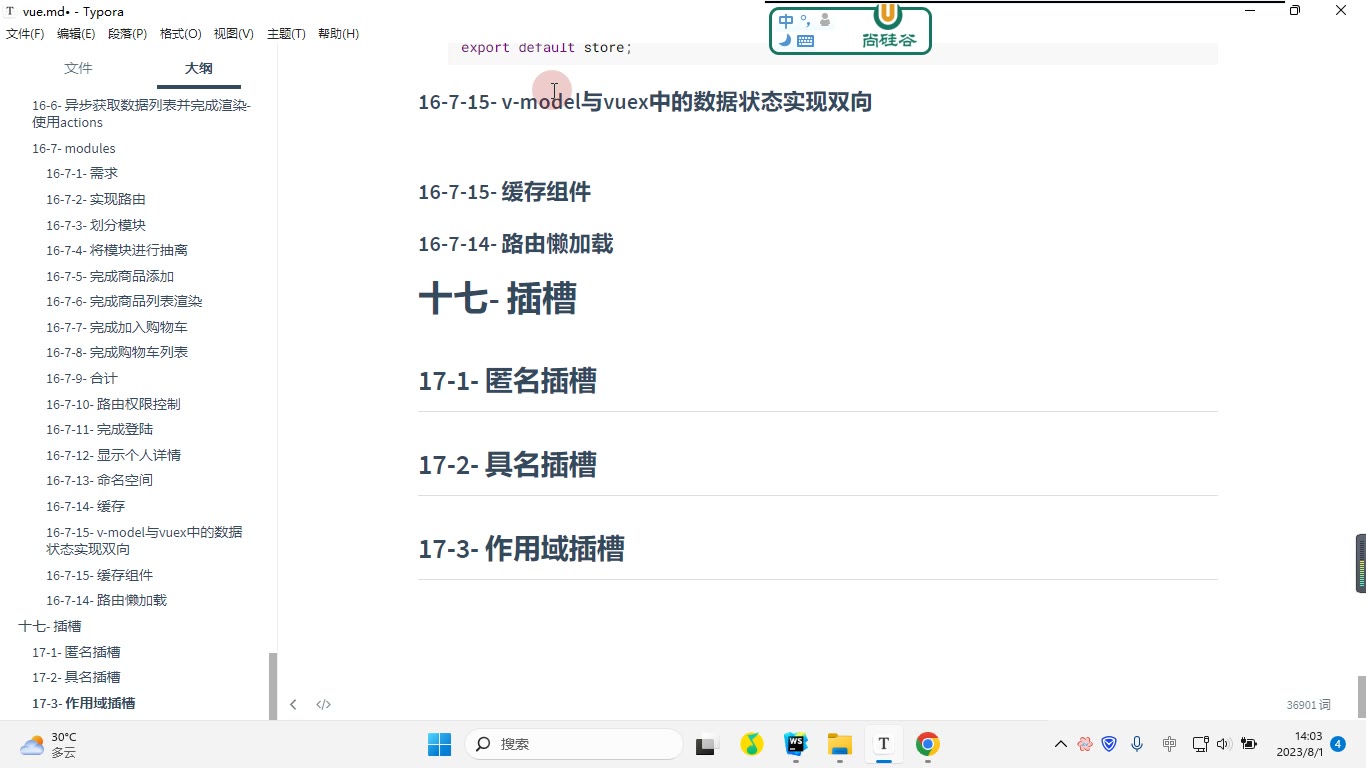Toggle source code mode icon
The image size is (1366, 768).
323,704
